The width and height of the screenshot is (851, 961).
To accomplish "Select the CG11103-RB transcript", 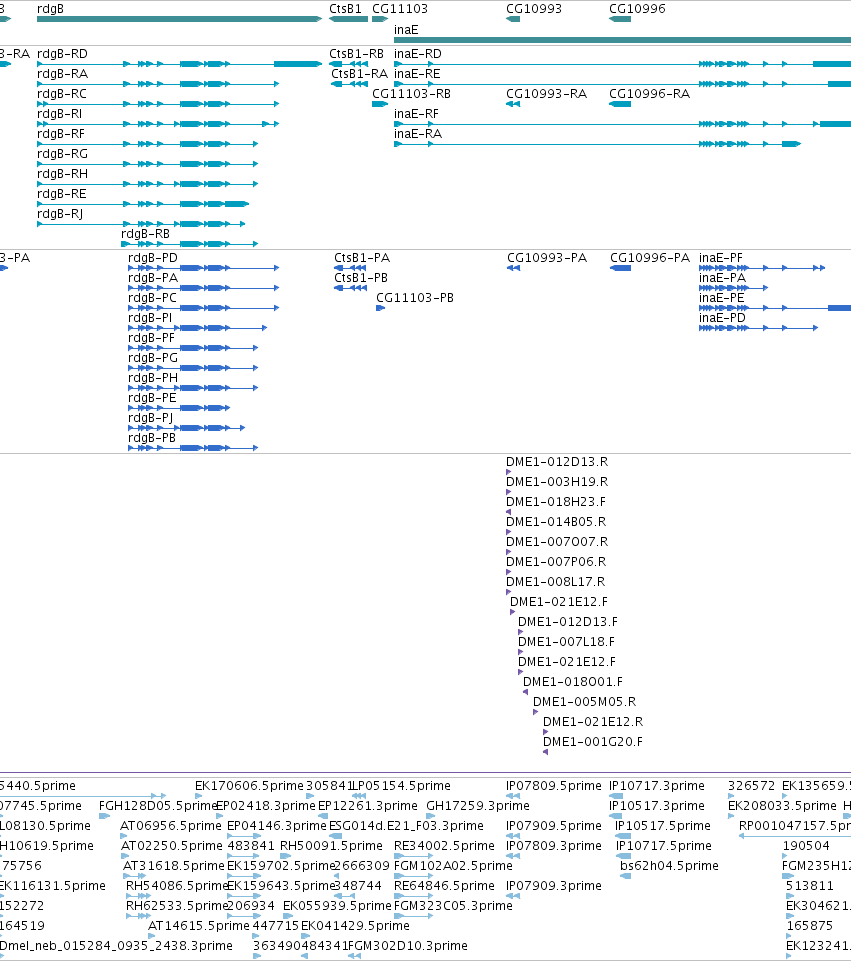I will (x=412, y=94).
